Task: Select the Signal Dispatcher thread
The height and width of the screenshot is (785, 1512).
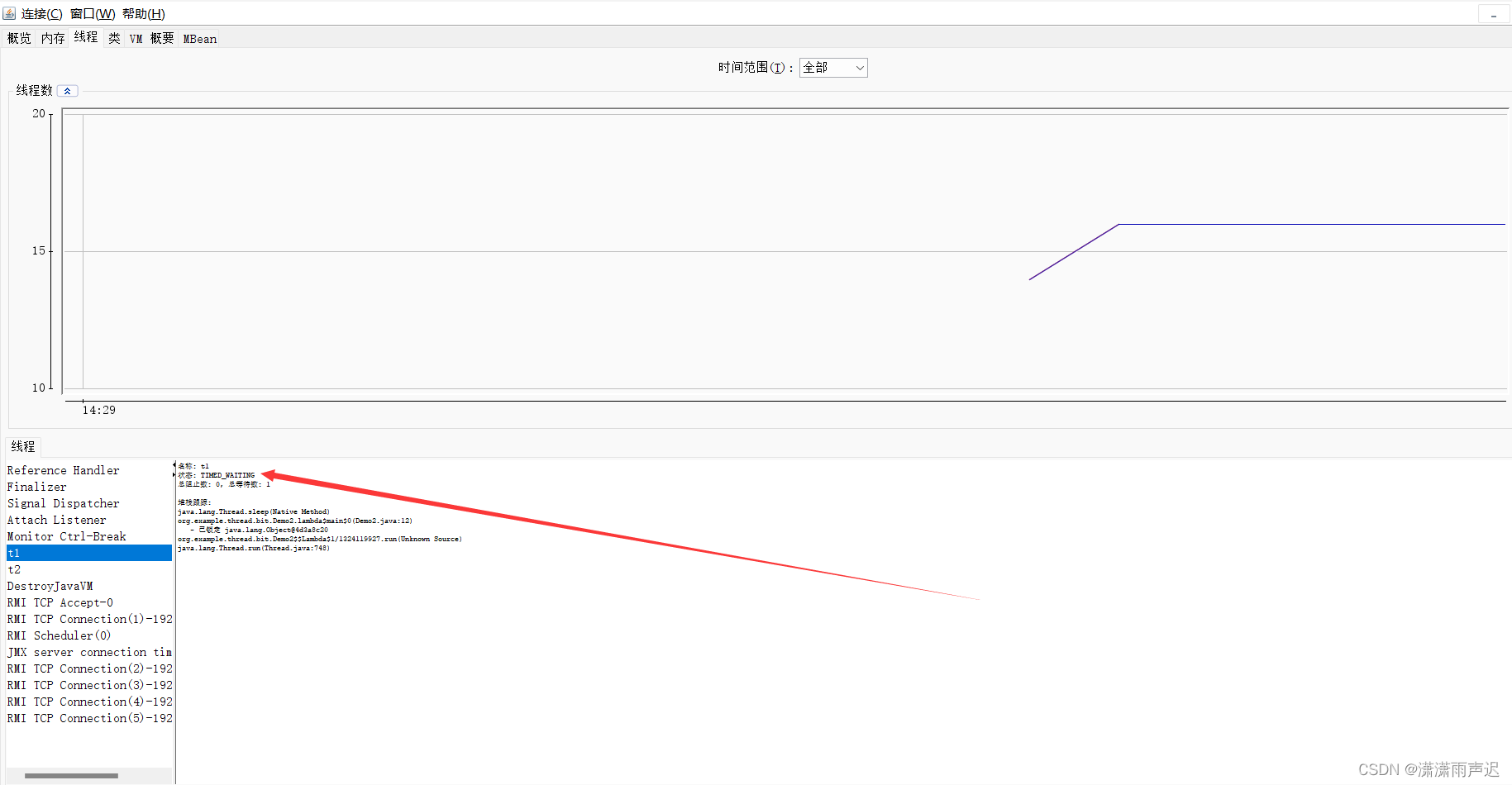Action: coord(89,503)
